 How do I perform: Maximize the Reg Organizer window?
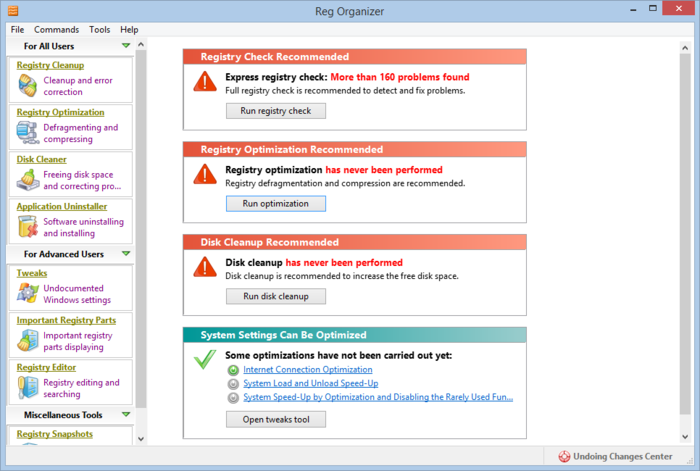[653, 8]
